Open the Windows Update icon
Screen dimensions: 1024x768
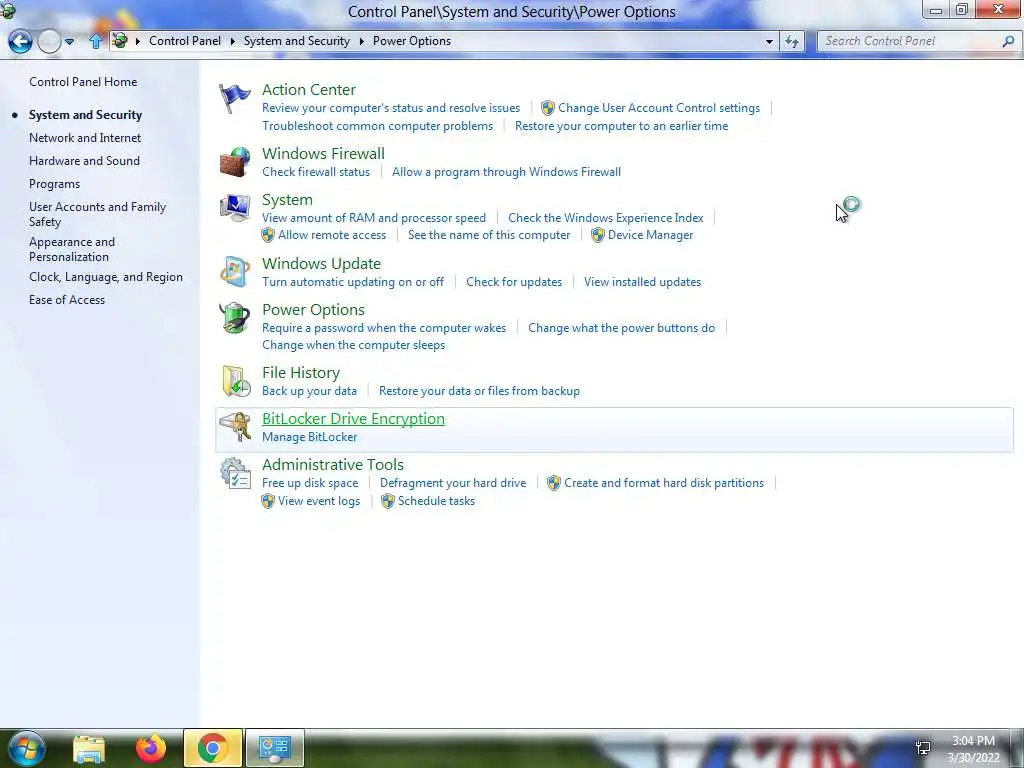pos(234,272)
